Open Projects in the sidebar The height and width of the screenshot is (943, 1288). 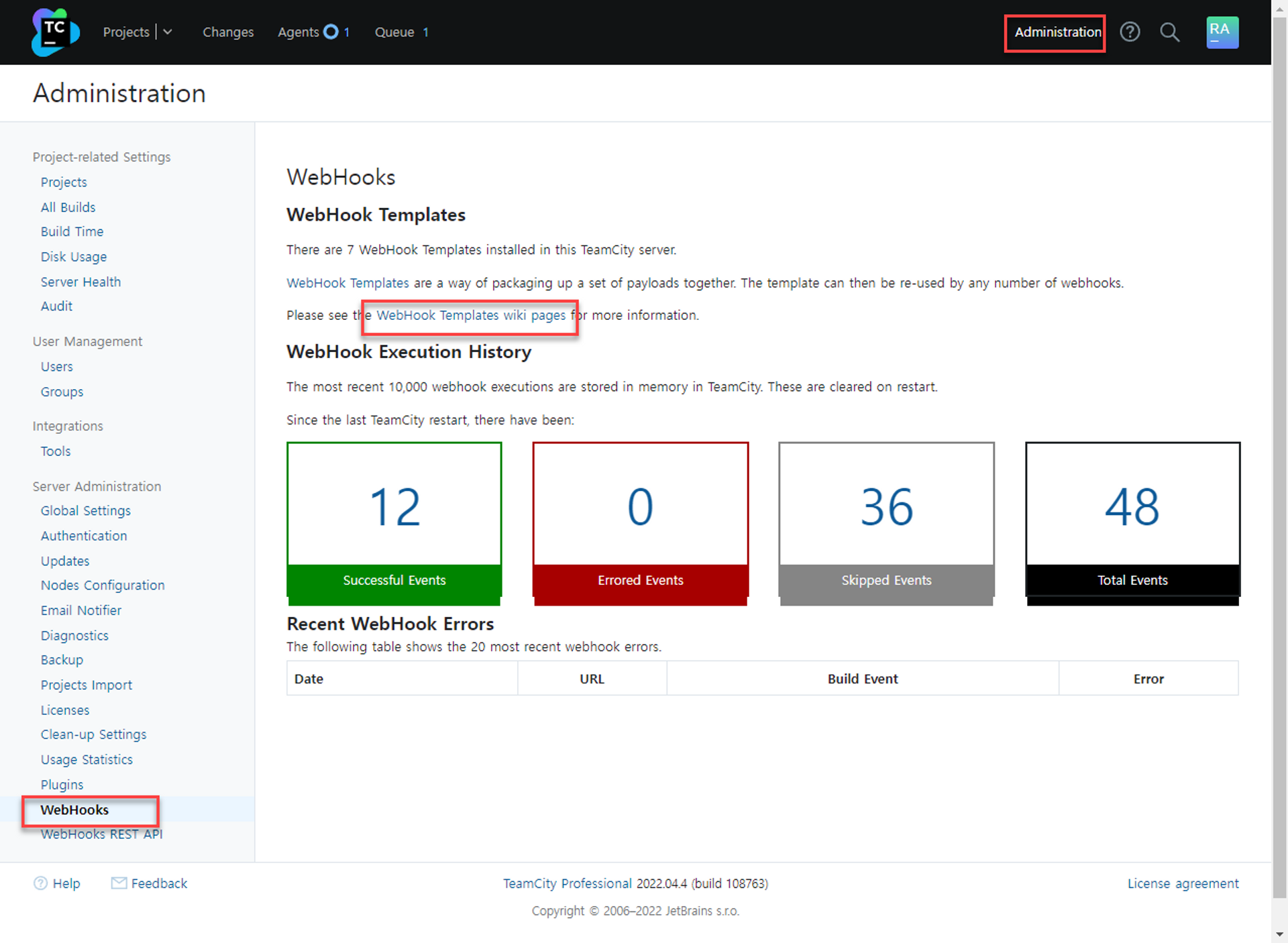click(x=64, y=182)
